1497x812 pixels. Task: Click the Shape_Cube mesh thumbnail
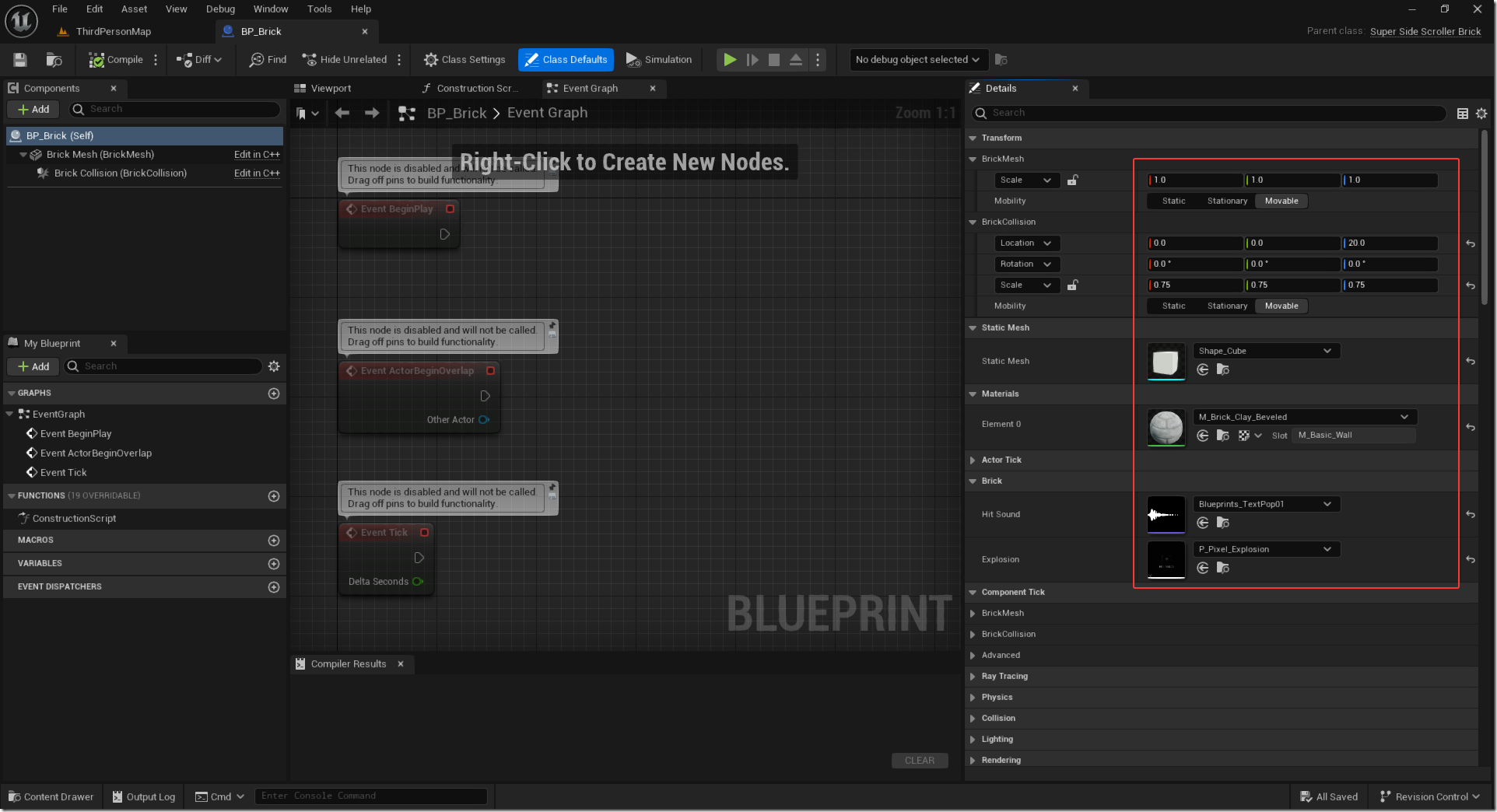[1166, 362]
